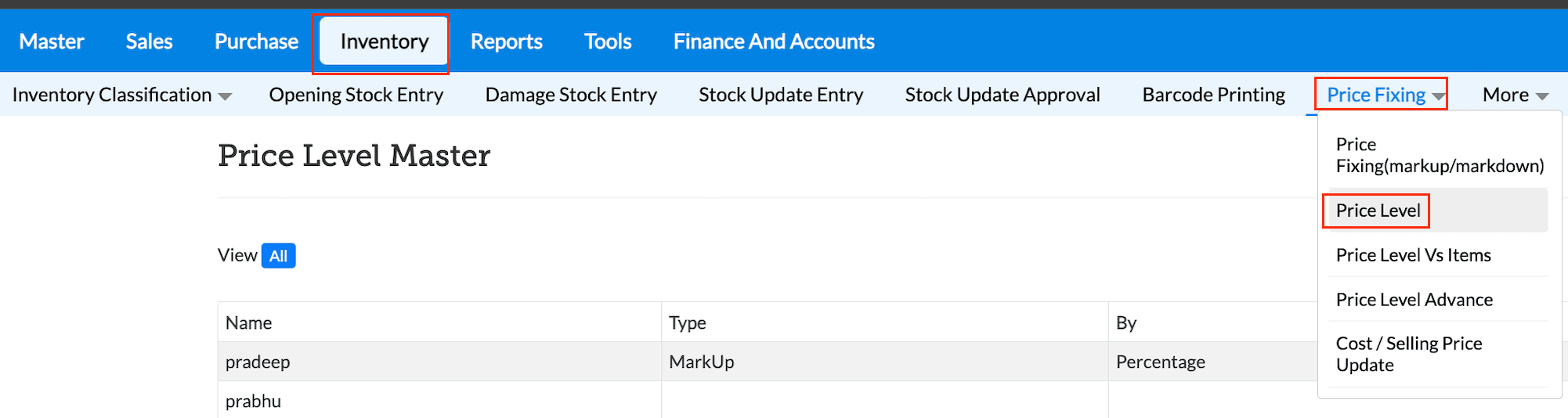1568x418 pixels.
Task: Open Stock Update Entry
Action: pyautogui.click(x=780, y=95)
